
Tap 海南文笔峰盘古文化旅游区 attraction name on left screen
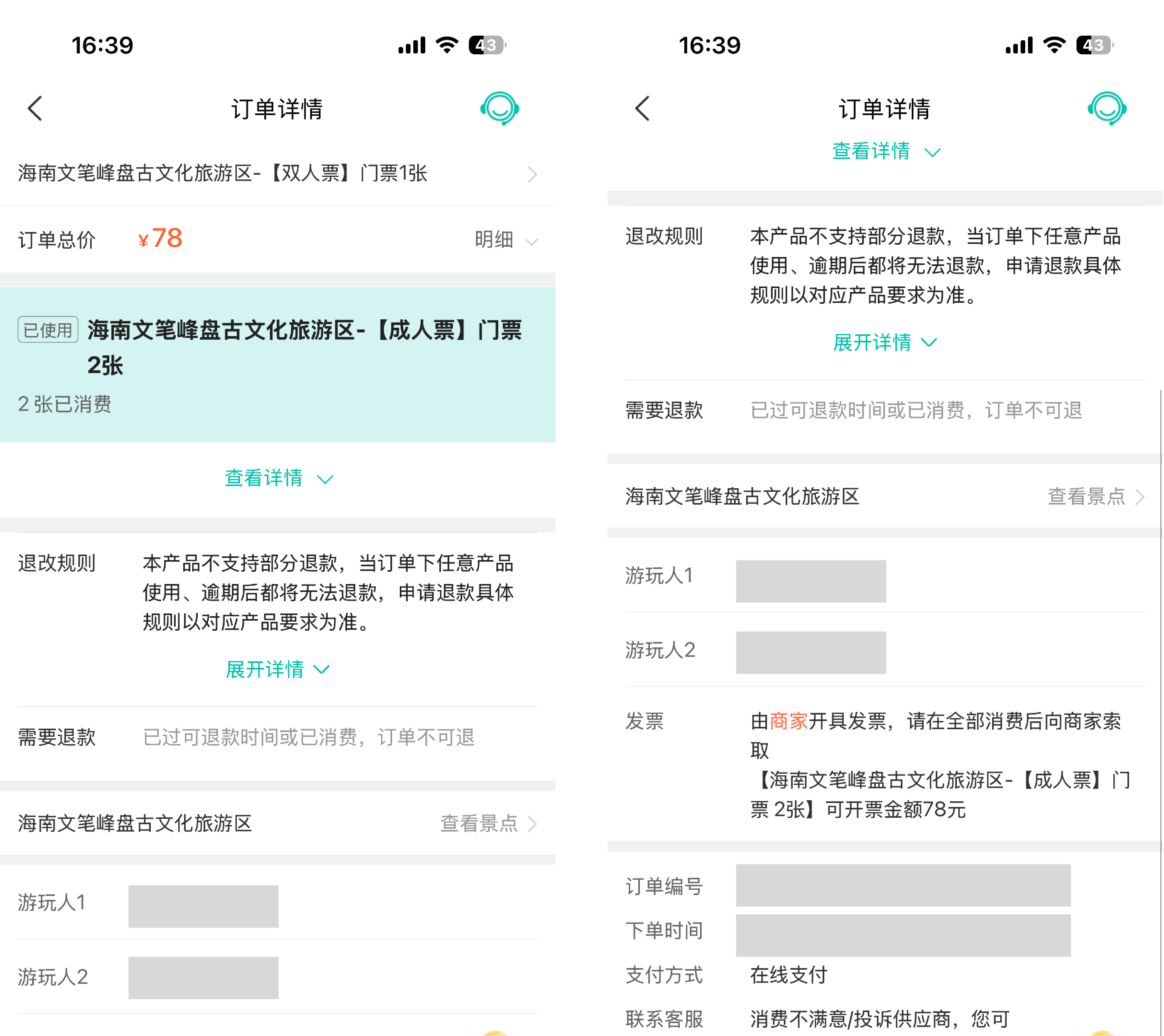point(135,823)
